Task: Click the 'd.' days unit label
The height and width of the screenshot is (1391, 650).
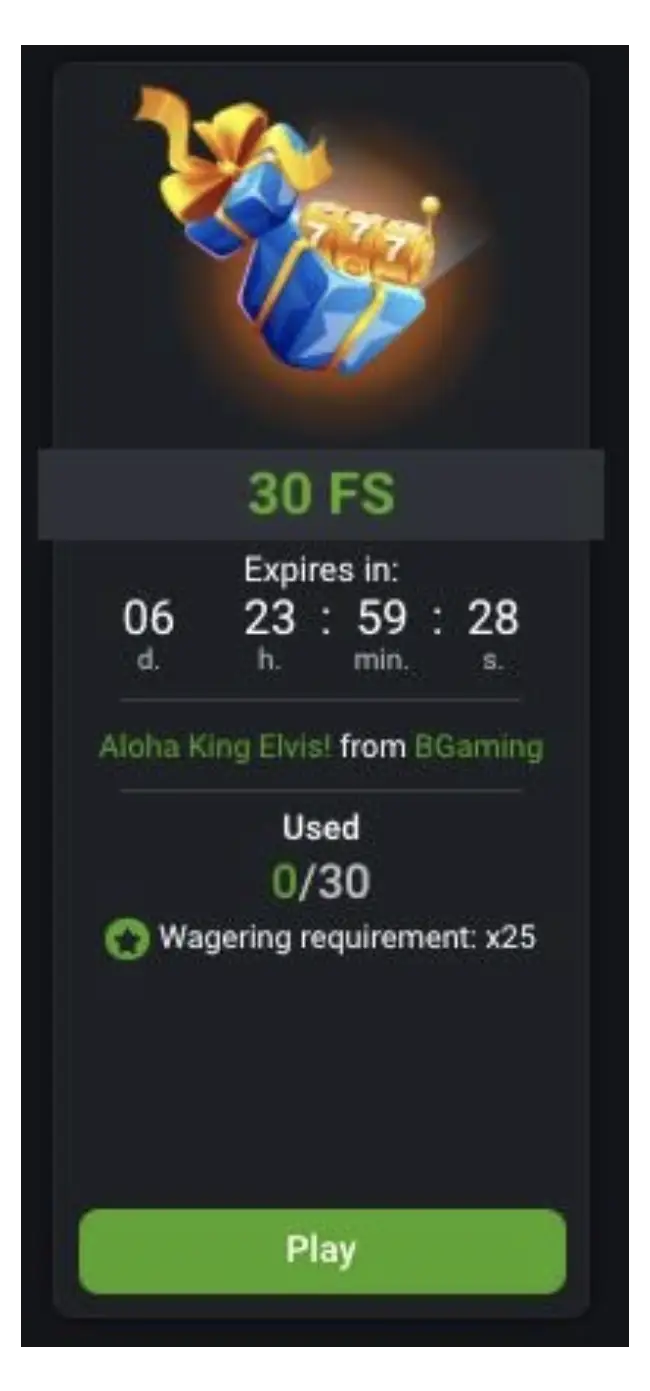Action: 148,661
